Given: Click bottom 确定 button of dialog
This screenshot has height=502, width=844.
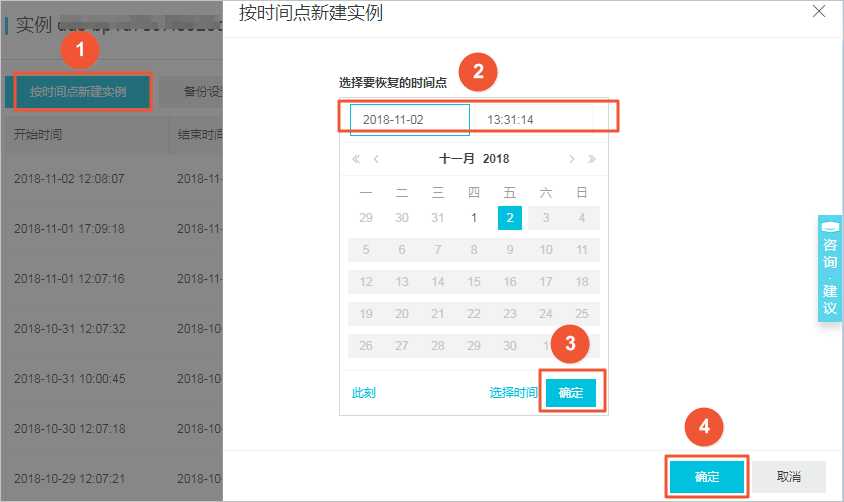Looking at the screenshot, I should 707,477.
